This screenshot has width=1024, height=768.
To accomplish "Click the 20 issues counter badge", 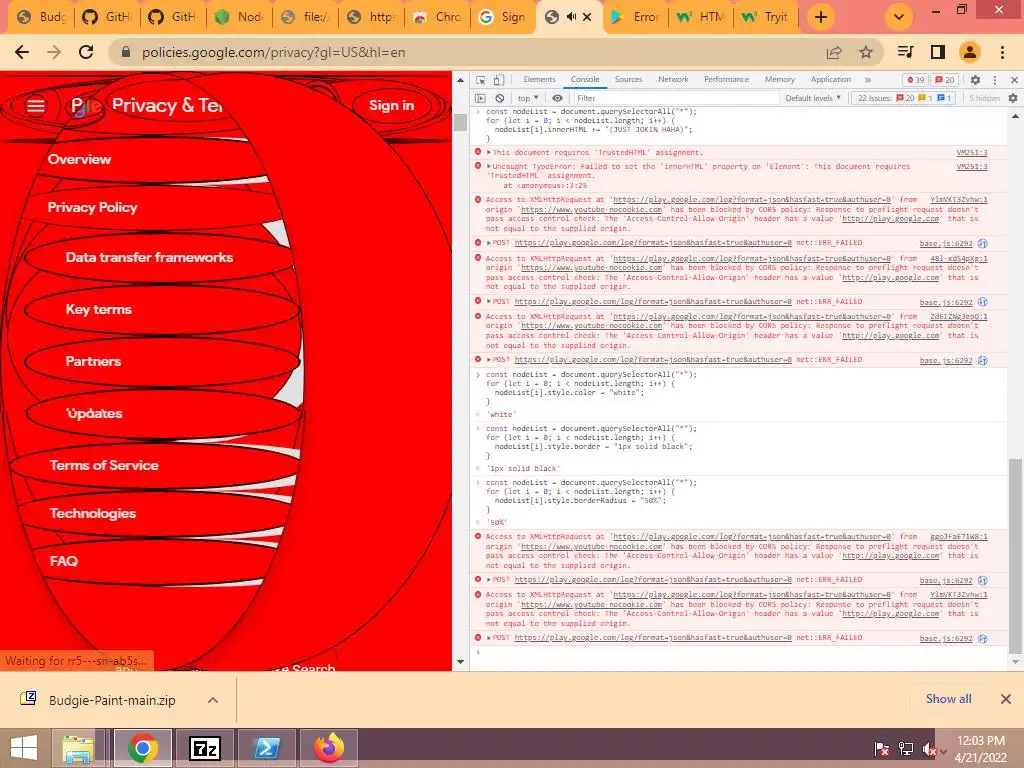I will click(x=945, y=80).
